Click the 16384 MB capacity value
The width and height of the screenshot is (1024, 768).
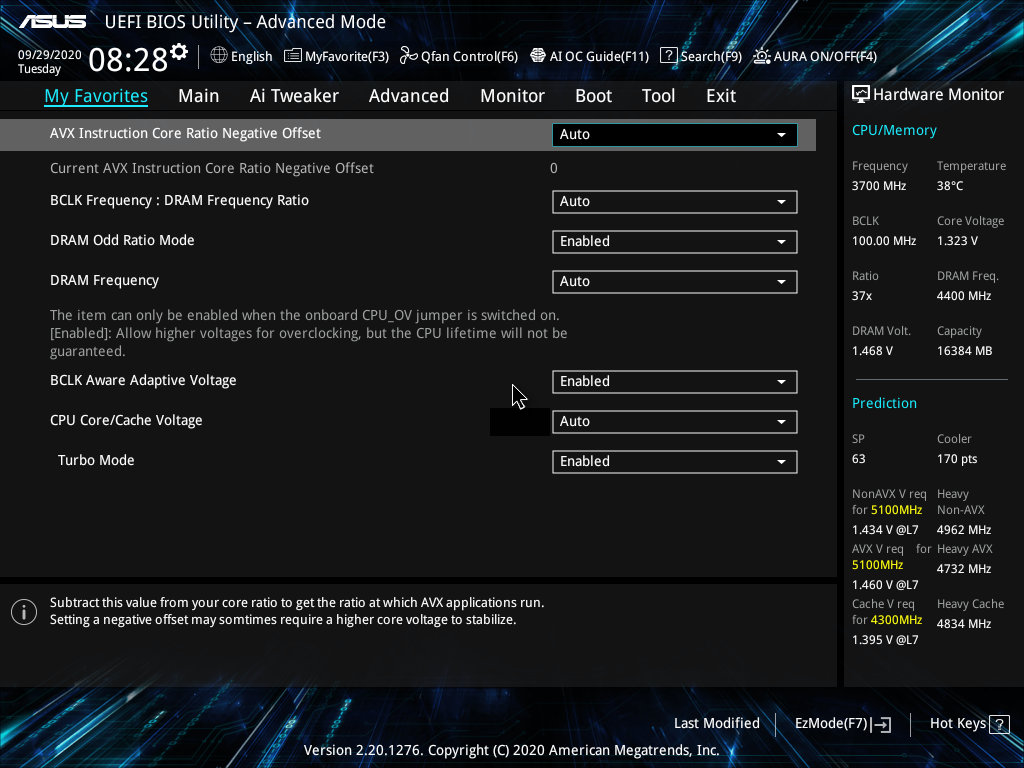[965, 351]
